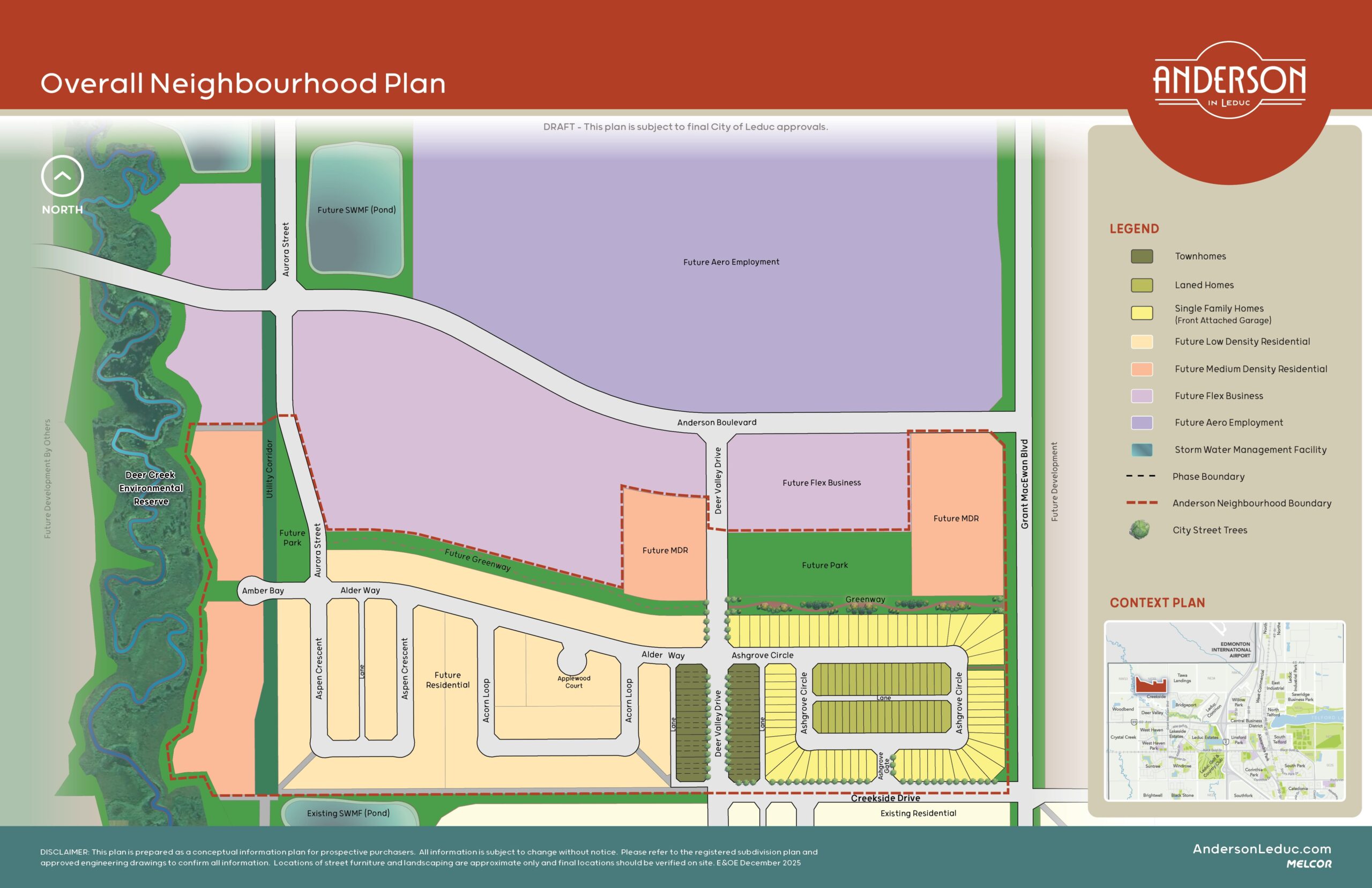Click the Applewood Court cul-de-sac label
This screenshot has height=888, width=1372.
[573, 682]
